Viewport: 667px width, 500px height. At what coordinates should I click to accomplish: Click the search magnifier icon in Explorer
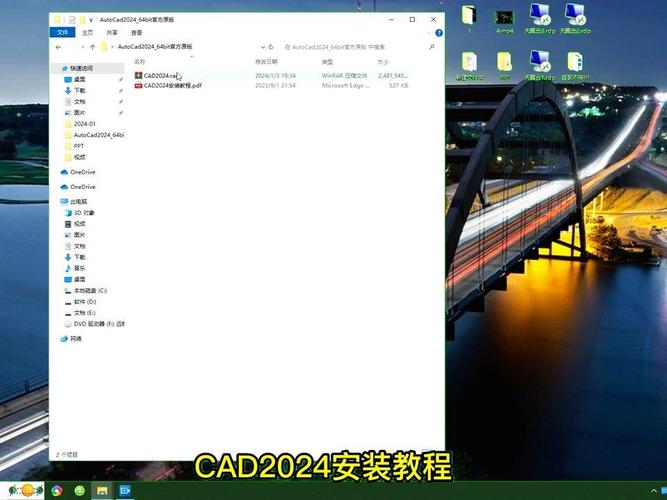coord(432,47)
